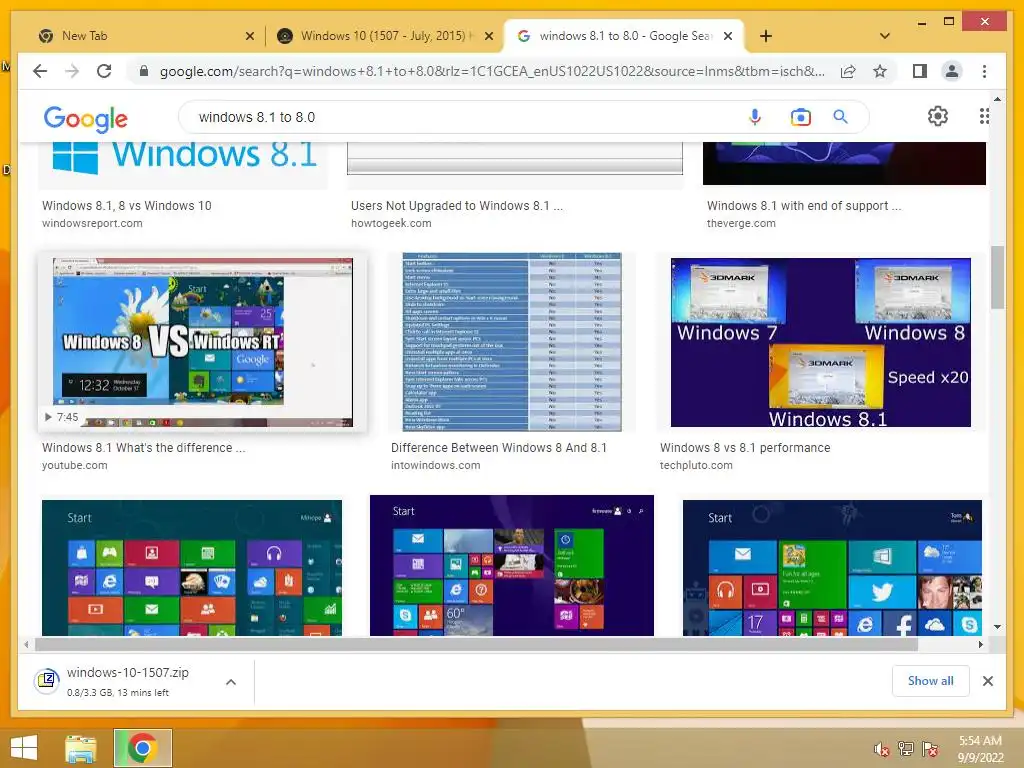Bookmark this page with the star icon
This screenshot has height=768, width=1024.
point(880,71)
